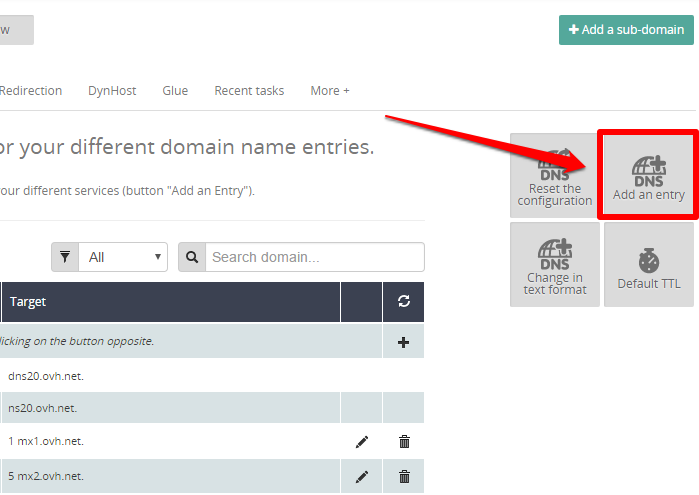Switch to the DynHost tab
Viewport: 699px width, 495px height.
pyautogui.click(x=112, y=91)
